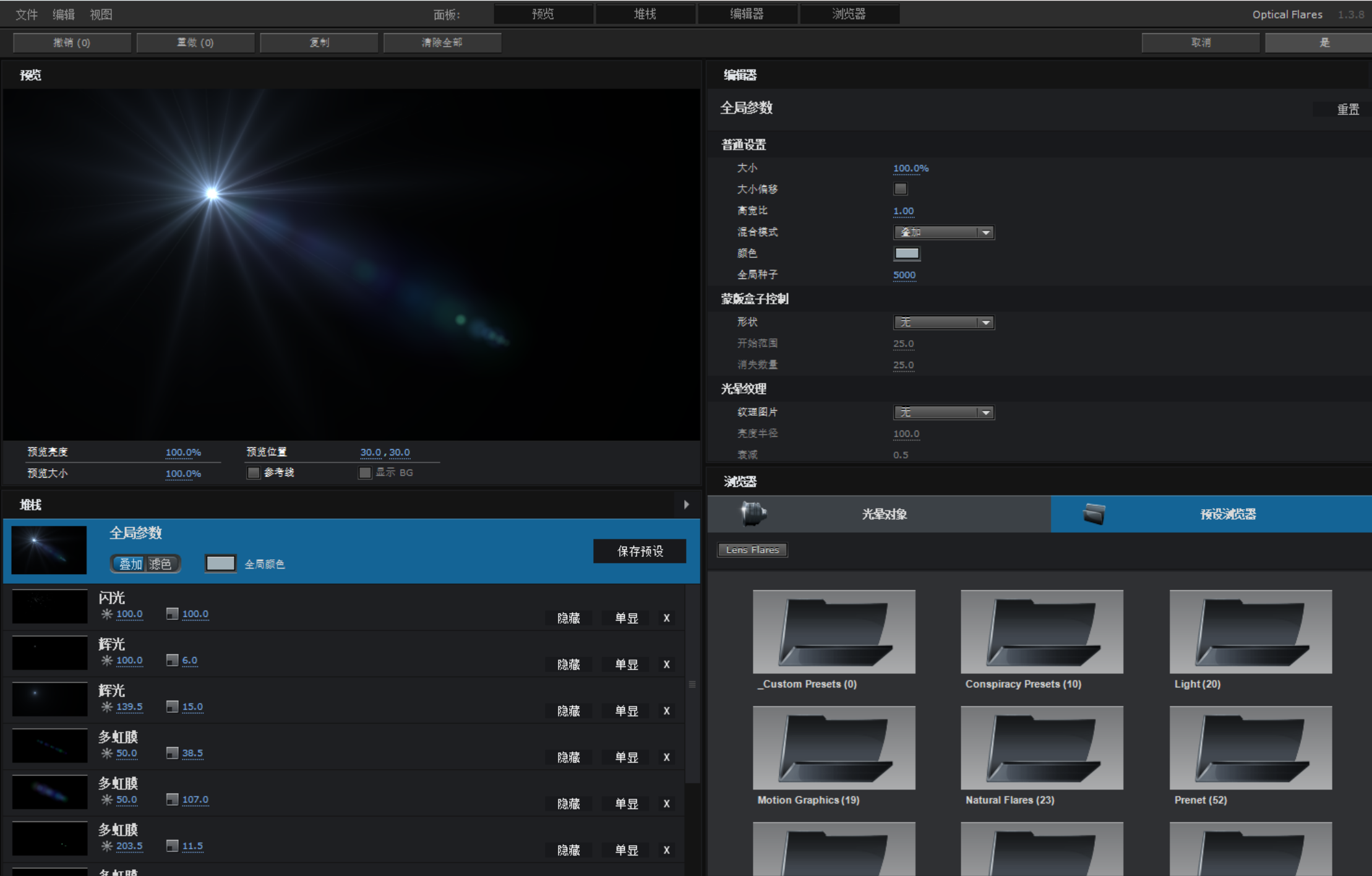This screenshot has width=1372, height=876.
Task: Toggle the 显示 BG checkbox
Action: 365,473
